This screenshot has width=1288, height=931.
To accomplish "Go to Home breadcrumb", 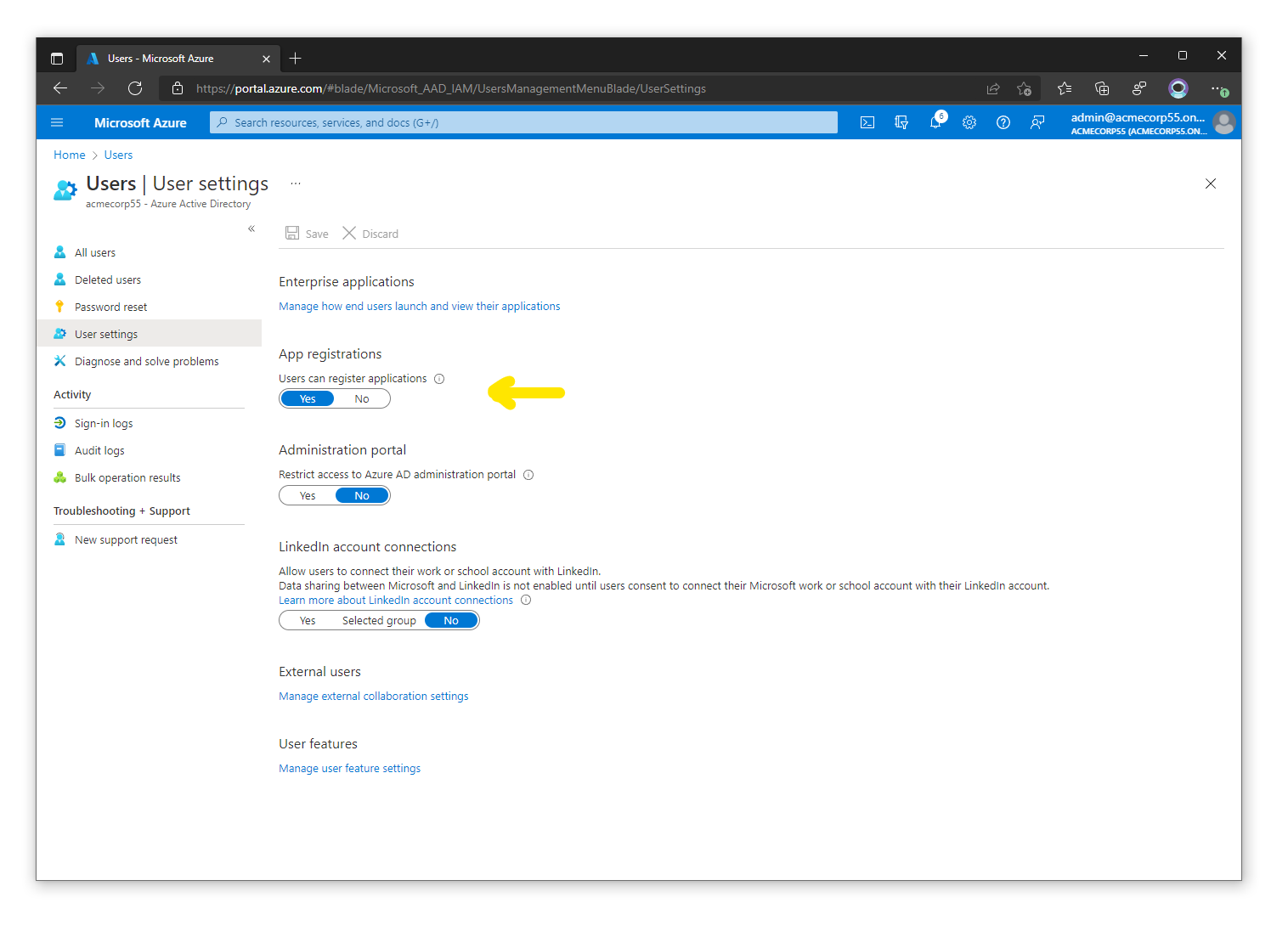I will (69, 155).
